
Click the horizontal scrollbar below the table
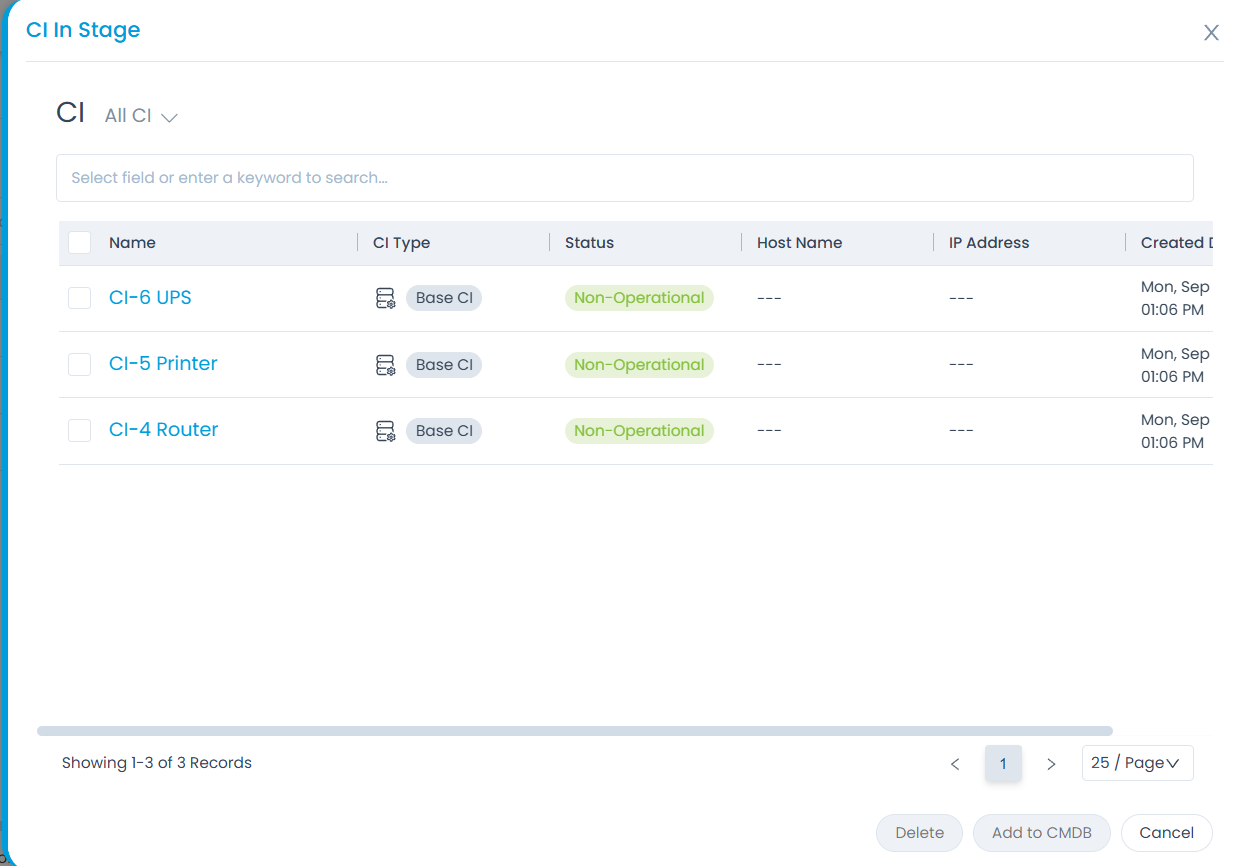pos(574,731)
